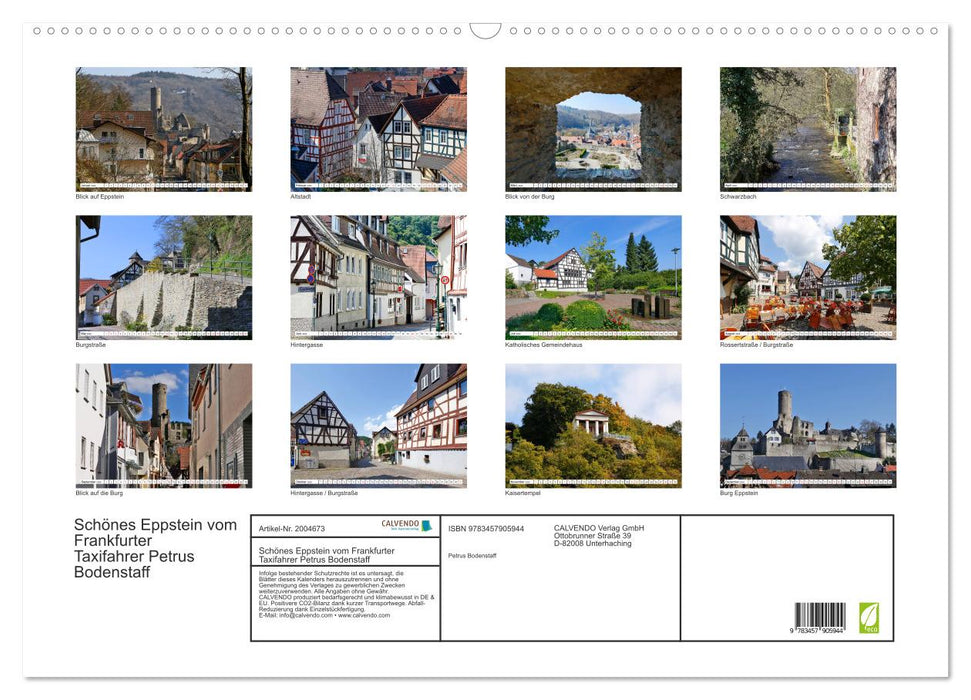
Task: Click the Burg Eppstein castle photo
Action: pos(808,425)
